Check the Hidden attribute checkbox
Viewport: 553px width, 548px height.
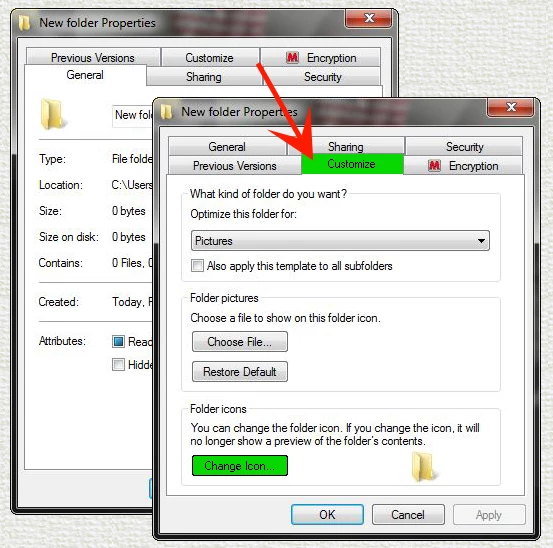[x=118, y=364]
